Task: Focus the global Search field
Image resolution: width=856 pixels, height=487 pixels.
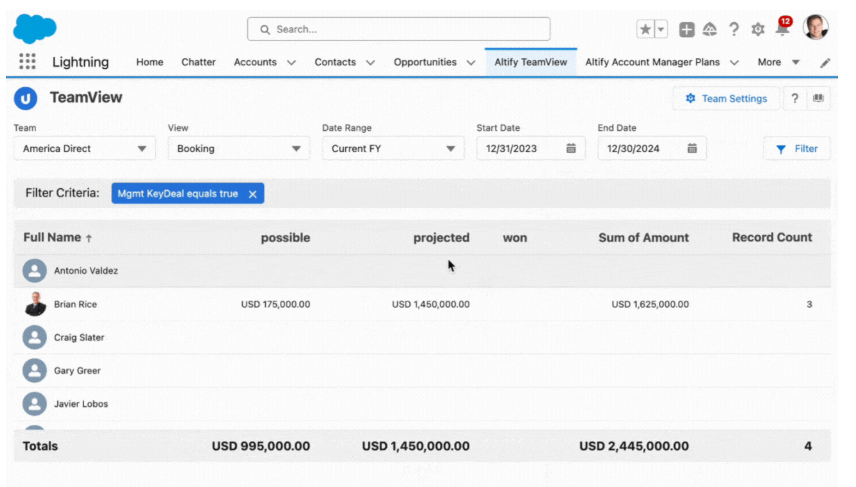Action: 399,29
